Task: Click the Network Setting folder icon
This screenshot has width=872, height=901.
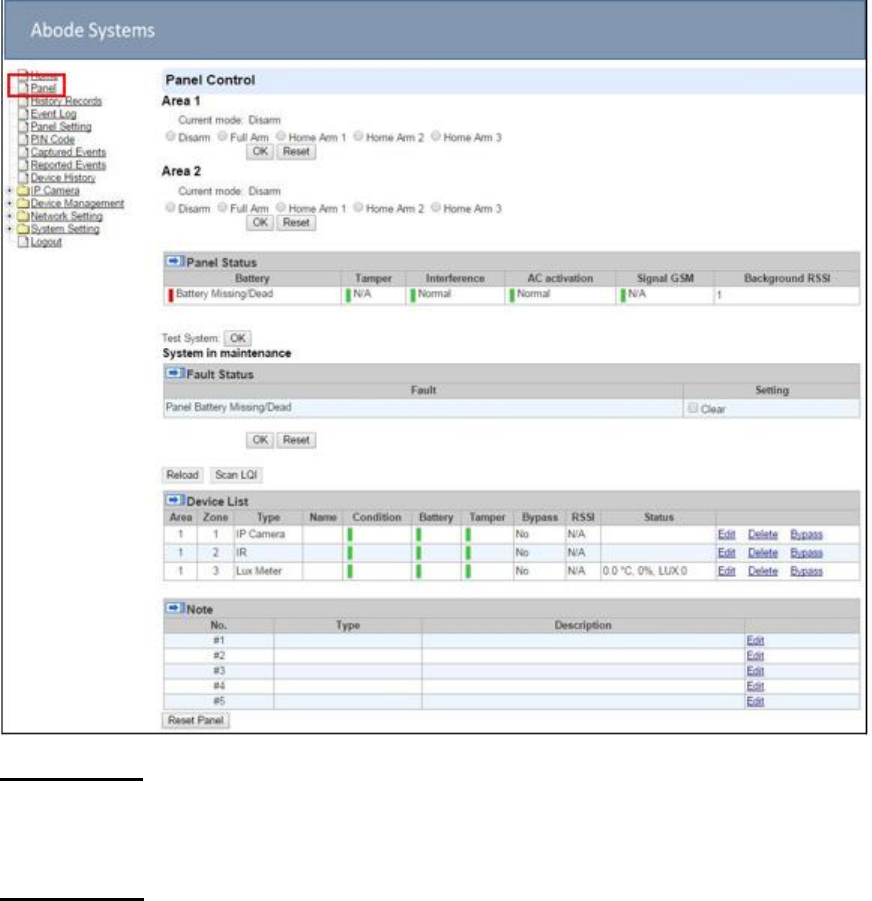Action: 23,216
